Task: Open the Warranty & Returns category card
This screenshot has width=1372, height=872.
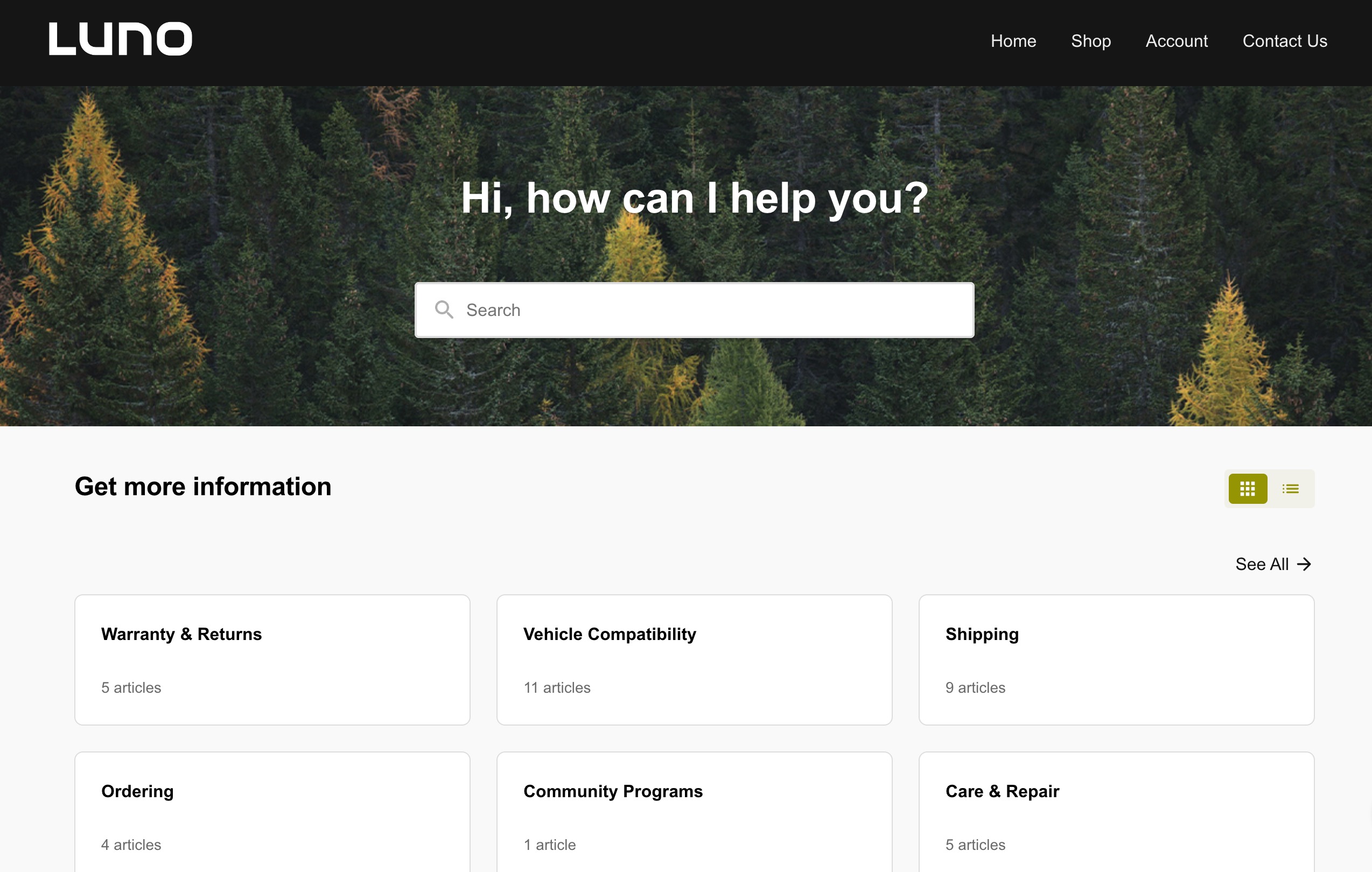Action: coord(272,659)
